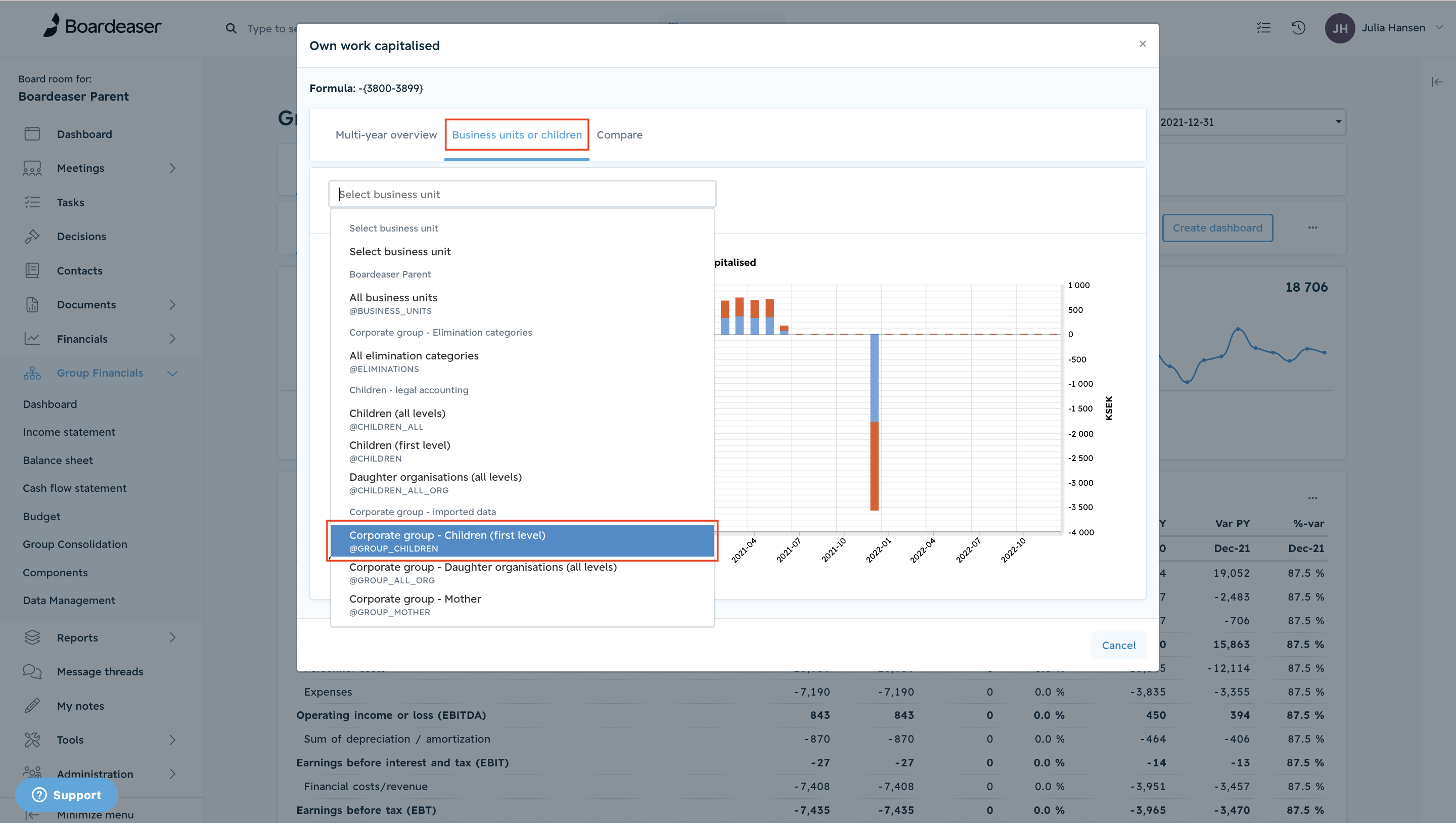Open the more options dots beside Create dashboard

click(1312, 228)
